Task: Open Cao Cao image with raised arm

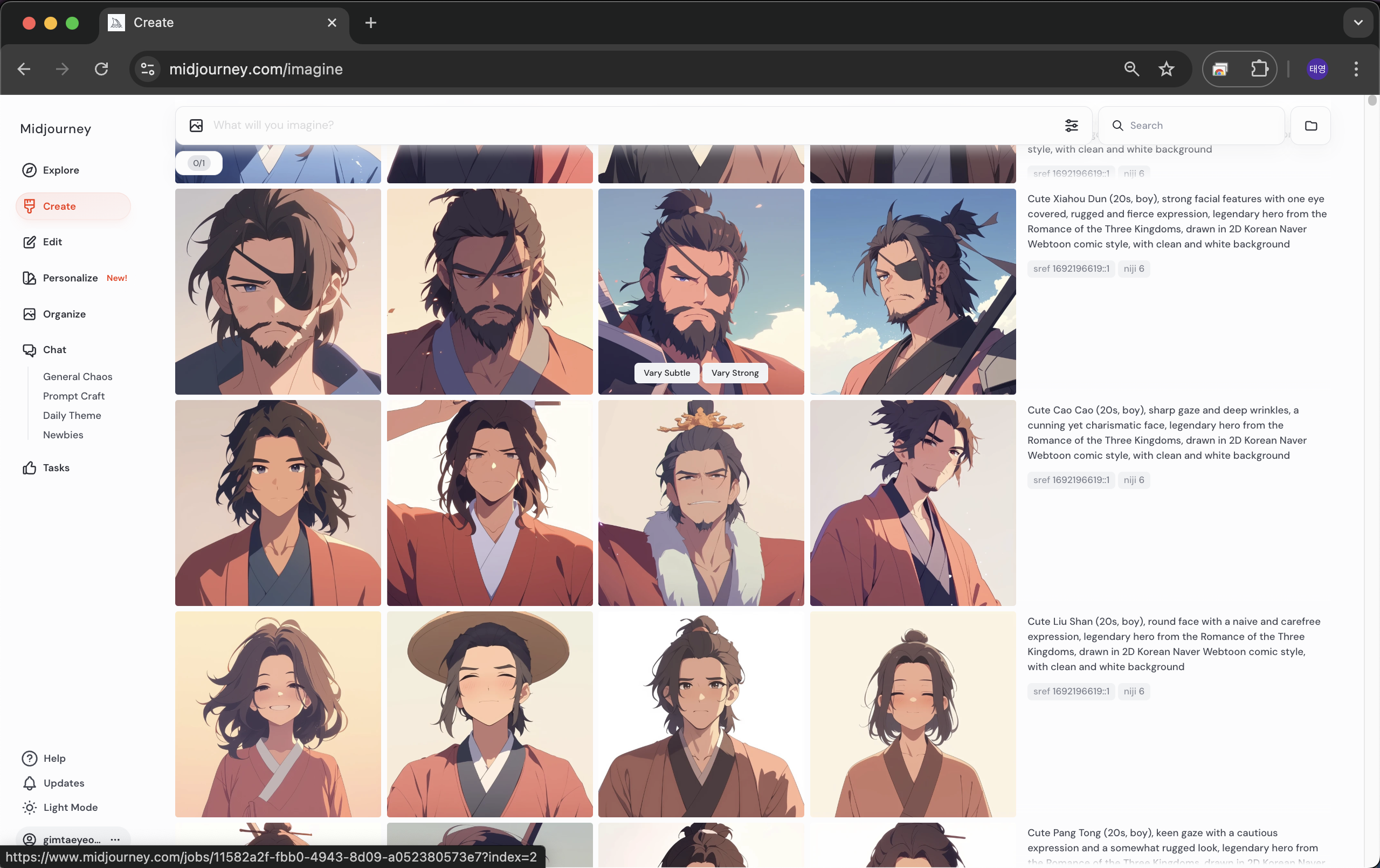Action: tap(489, 504)
